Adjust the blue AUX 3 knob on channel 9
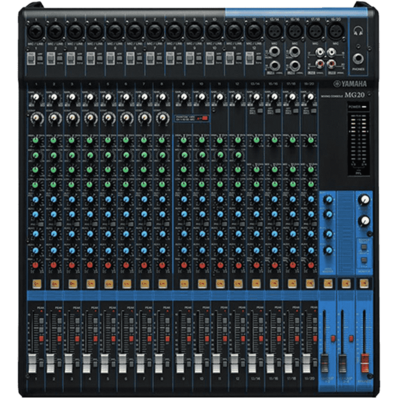 click(183, 235)
